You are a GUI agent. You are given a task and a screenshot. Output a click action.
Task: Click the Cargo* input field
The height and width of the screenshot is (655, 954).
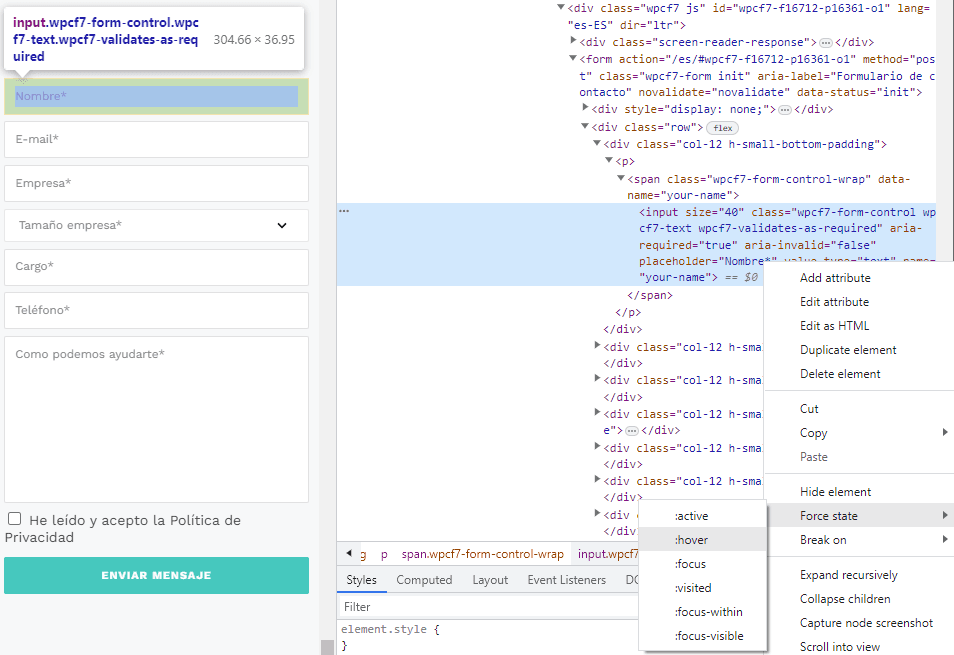(156, 267)
